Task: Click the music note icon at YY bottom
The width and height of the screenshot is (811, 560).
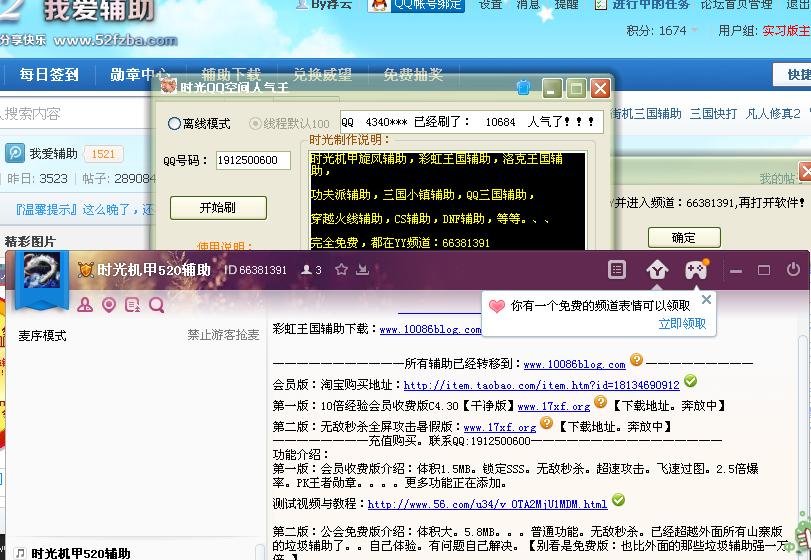Action: pyautogui.click(x=20, y=553)
